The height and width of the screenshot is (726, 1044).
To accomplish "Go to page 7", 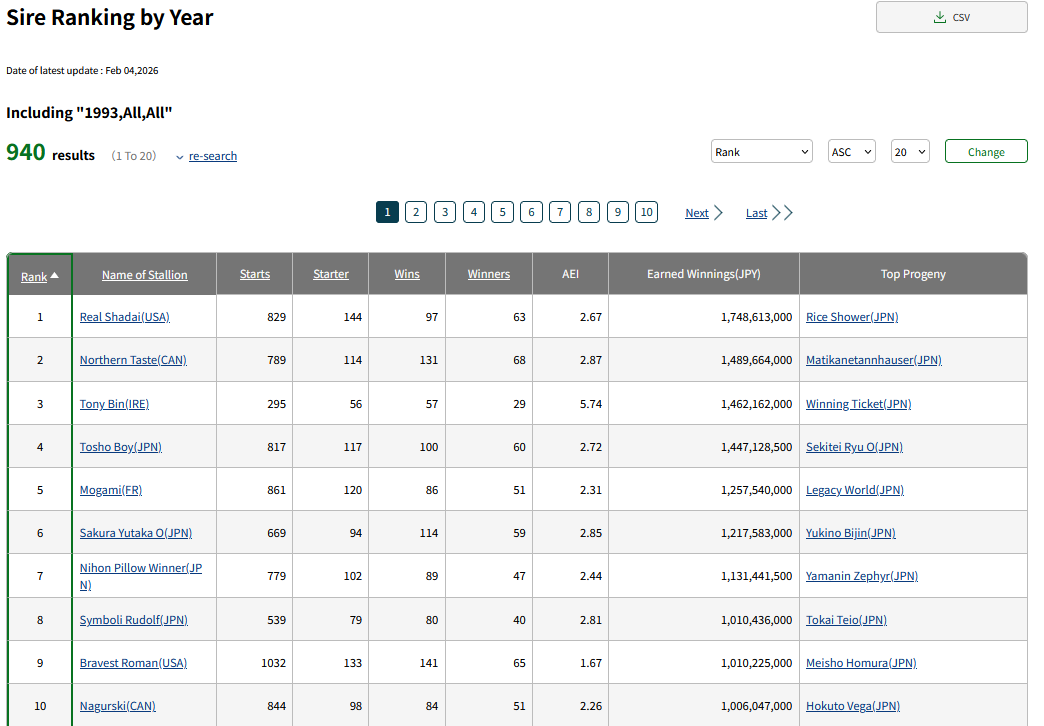I will (560, 212).
